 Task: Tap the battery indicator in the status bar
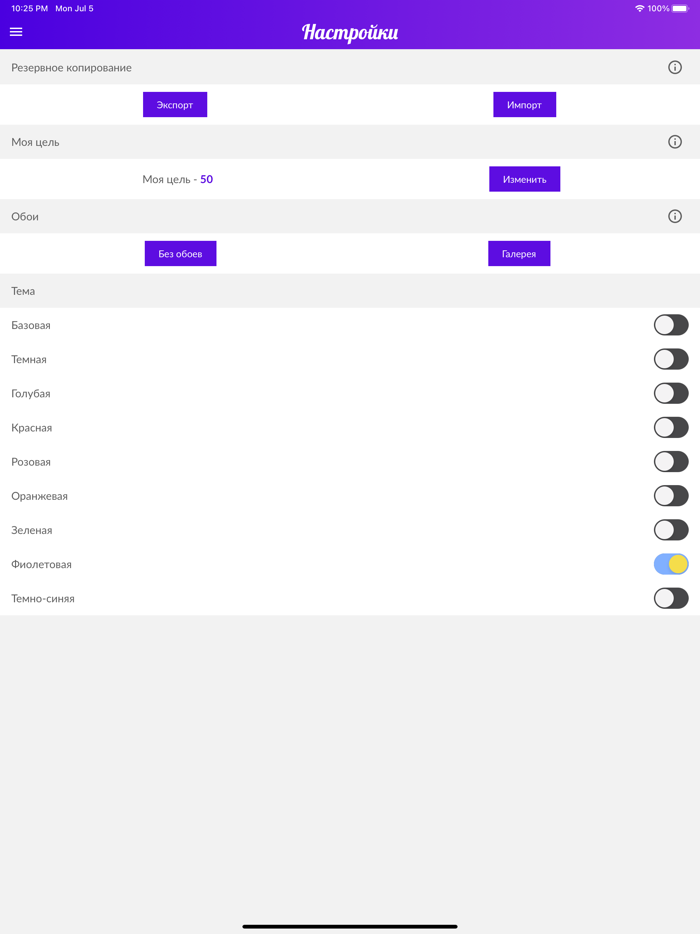[x=681, y=8]
